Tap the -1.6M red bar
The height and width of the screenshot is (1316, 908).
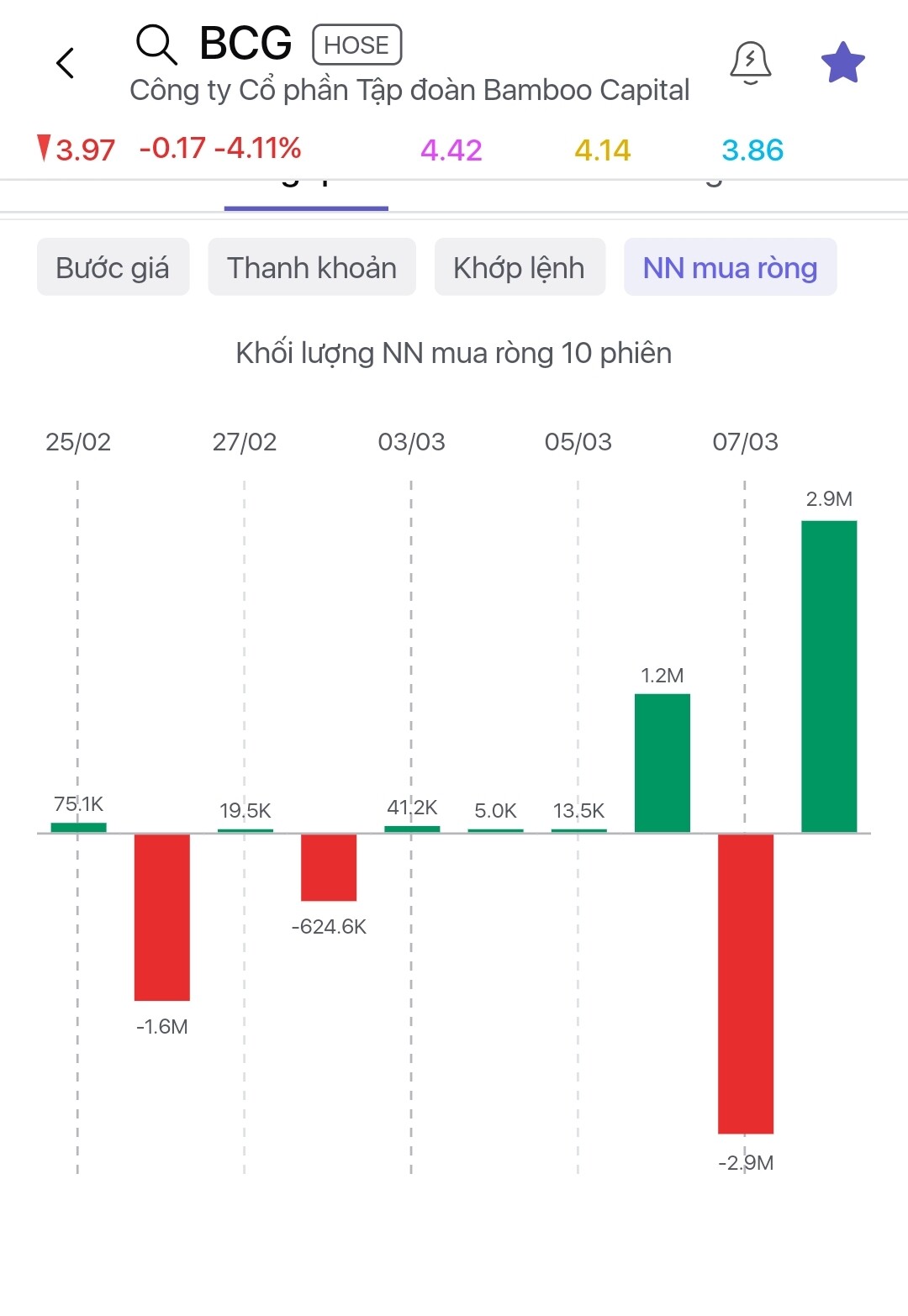162,916
